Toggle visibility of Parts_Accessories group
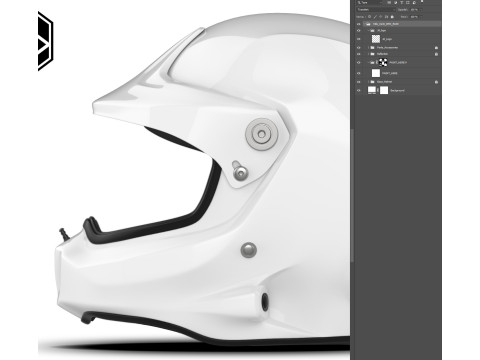Image resolution: width=480 pixels, height=360 pixels. point(359,48)
